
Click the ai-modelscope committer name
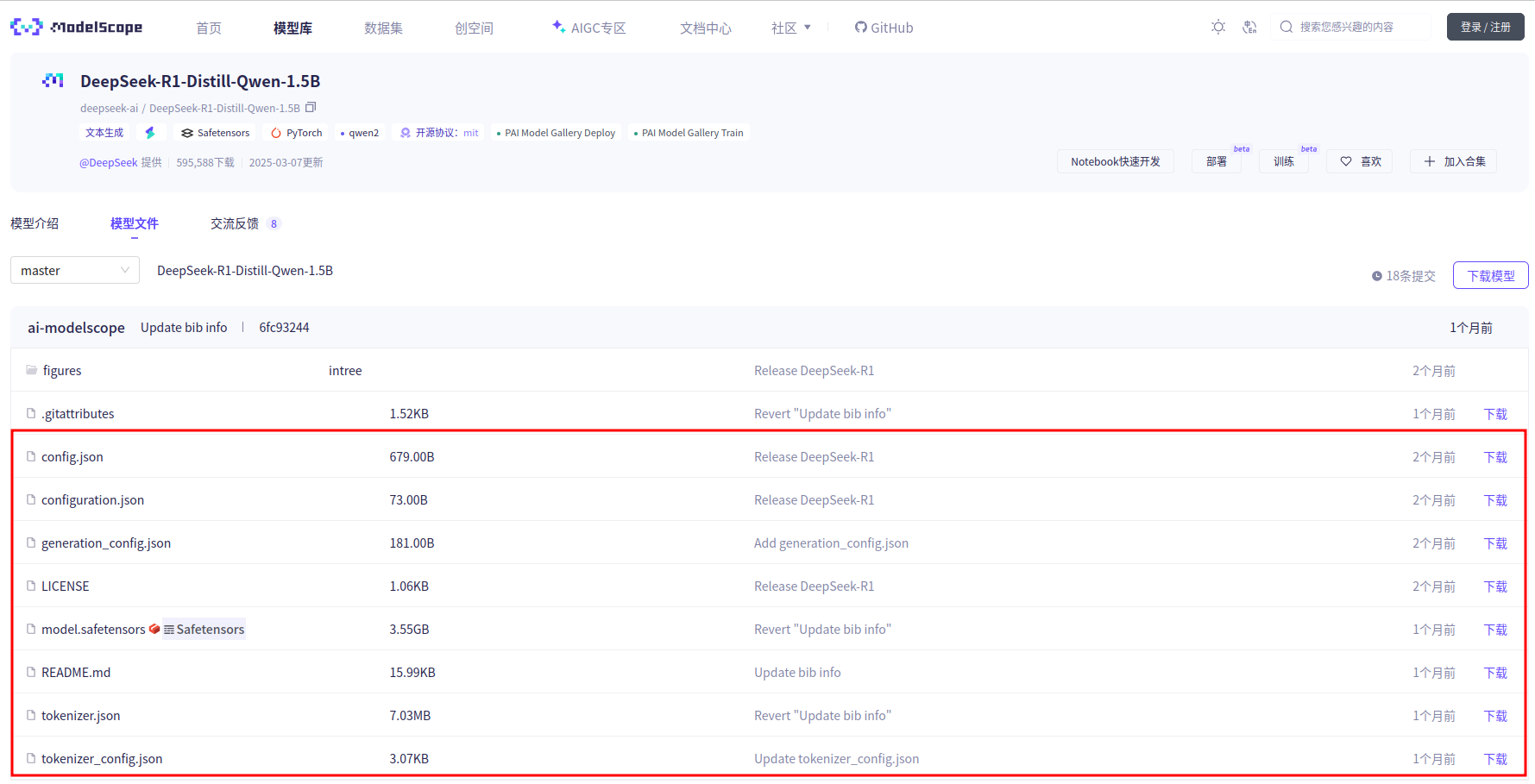76,328
